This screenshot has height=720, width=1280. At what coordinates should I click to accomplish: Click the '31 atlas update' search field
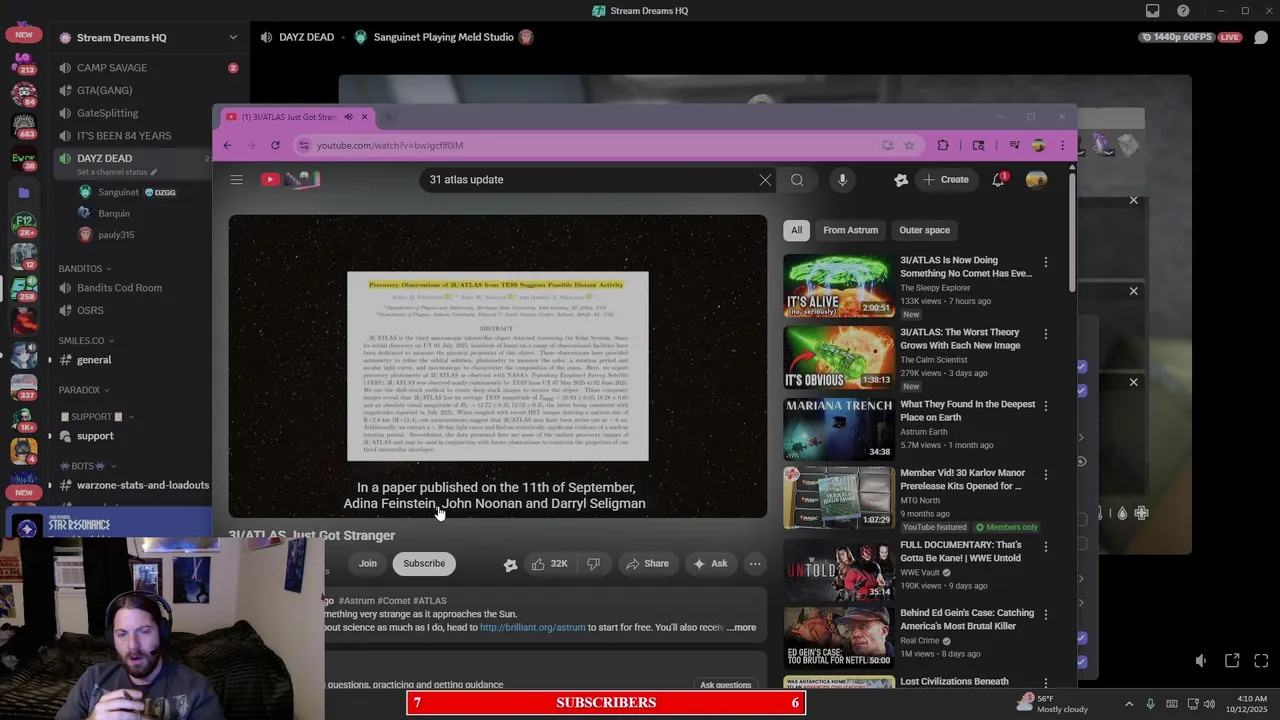pos(590,180)
